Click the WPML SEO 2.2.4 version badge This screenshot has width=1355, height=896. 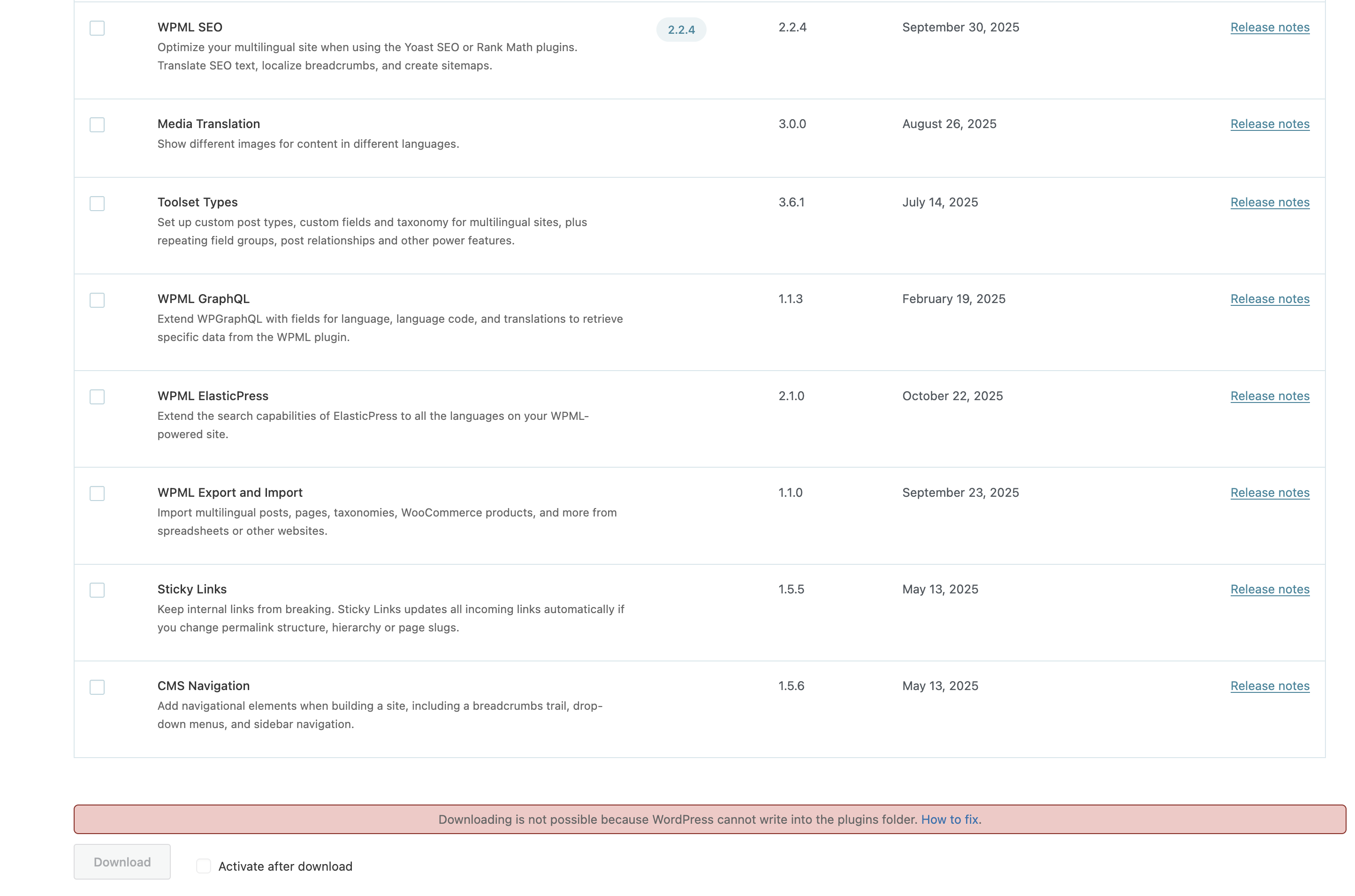pos(681,30)
